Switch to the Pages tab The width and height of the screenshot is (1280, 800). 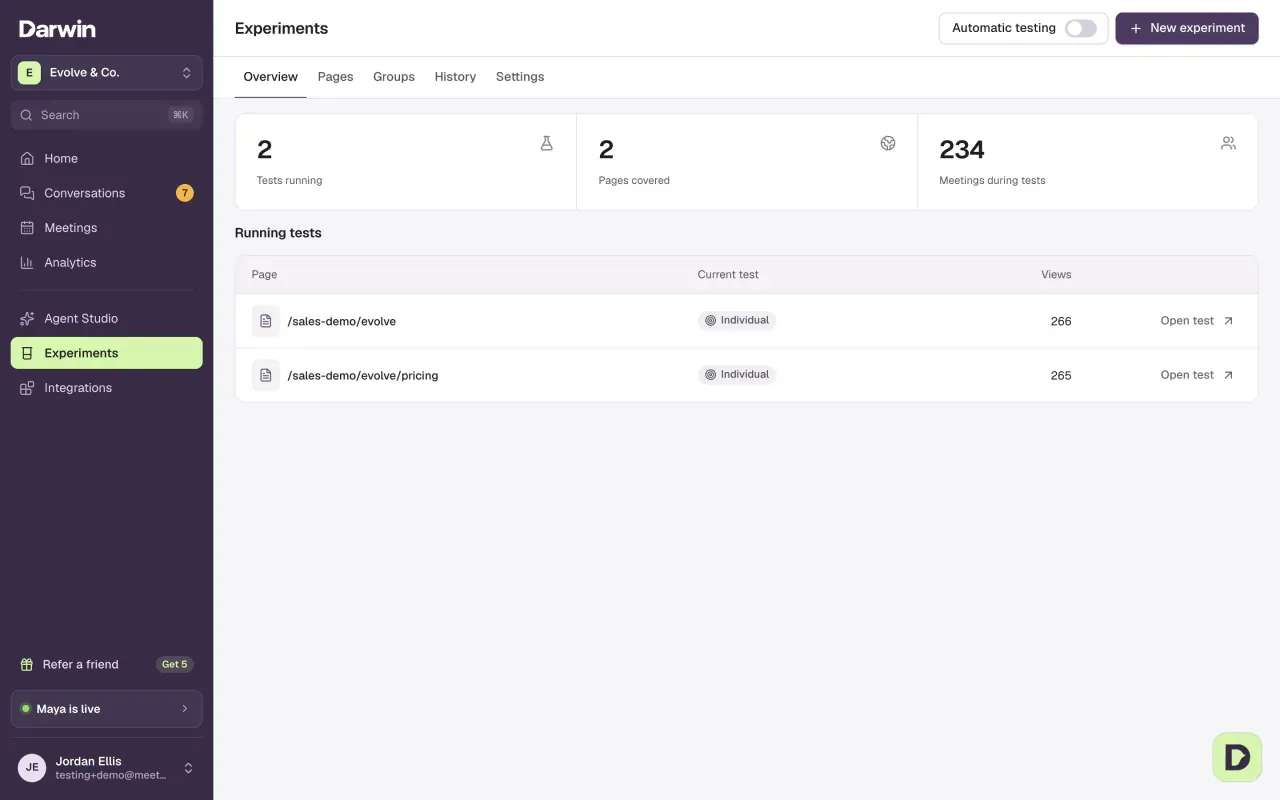(x=336, y=77)
